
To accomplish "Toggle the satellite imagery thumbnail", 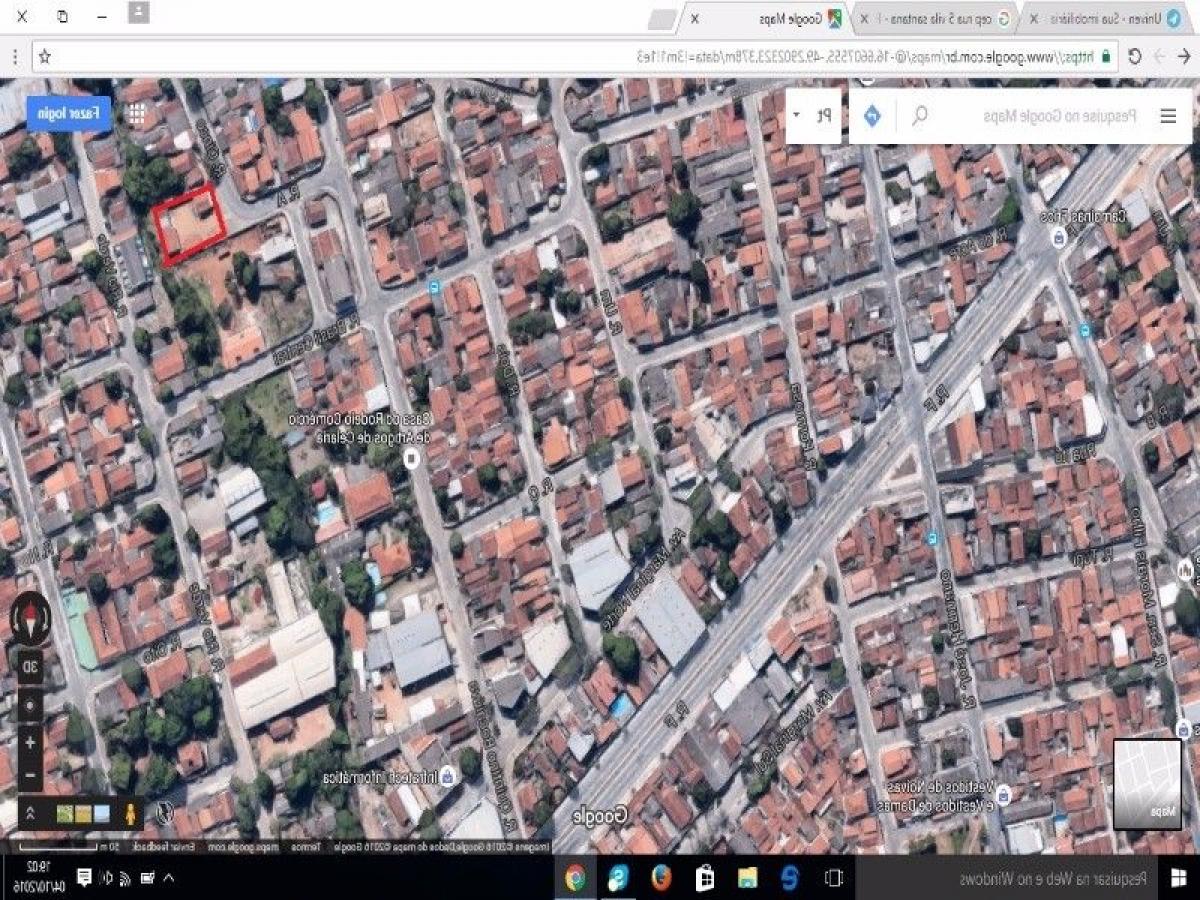I will coord(65,813).
